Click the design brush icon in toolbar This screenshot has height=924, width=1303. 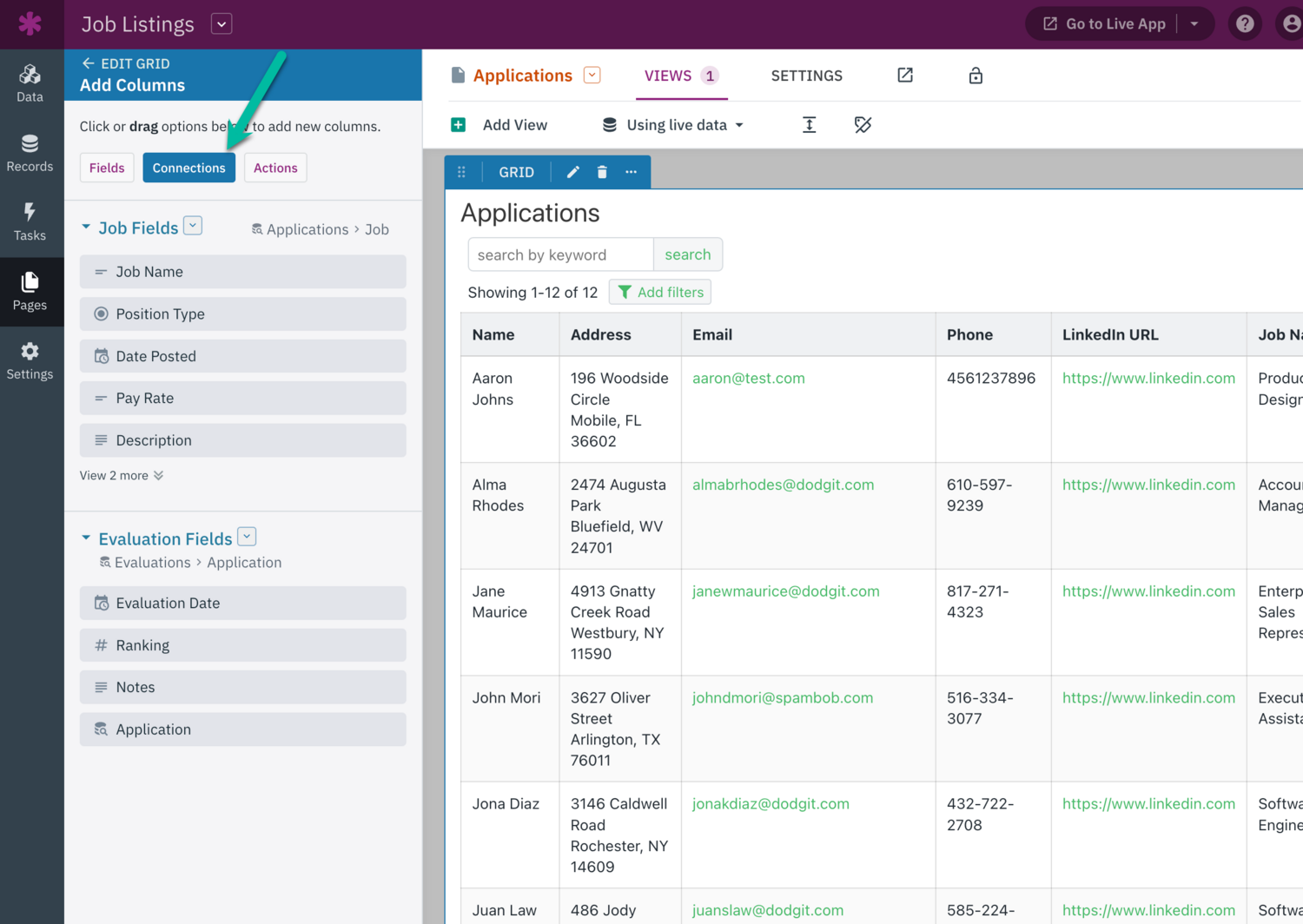coord(863,125)
